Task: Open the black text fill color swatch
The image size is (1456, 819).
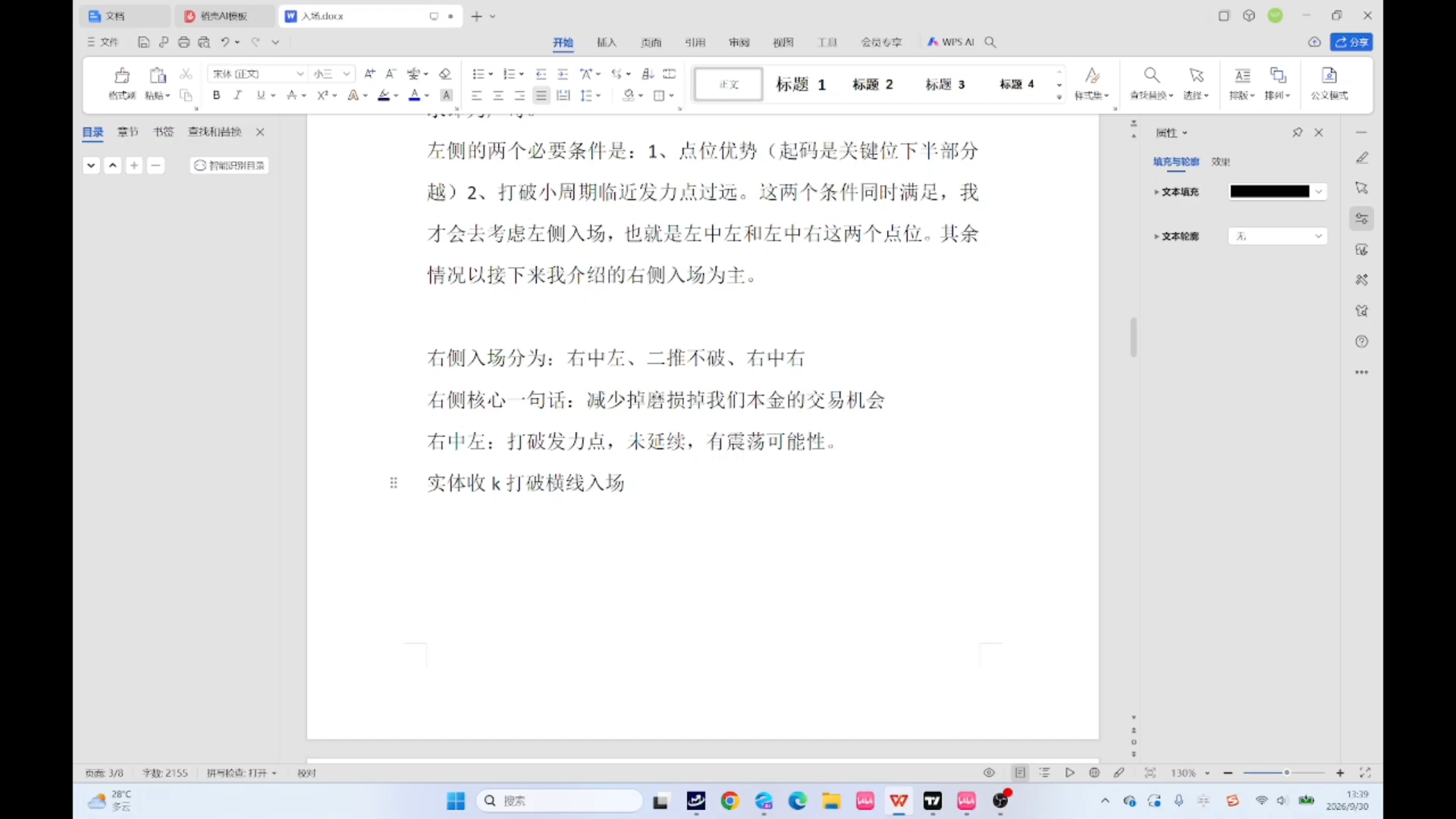Action: tap(1269, 192)
